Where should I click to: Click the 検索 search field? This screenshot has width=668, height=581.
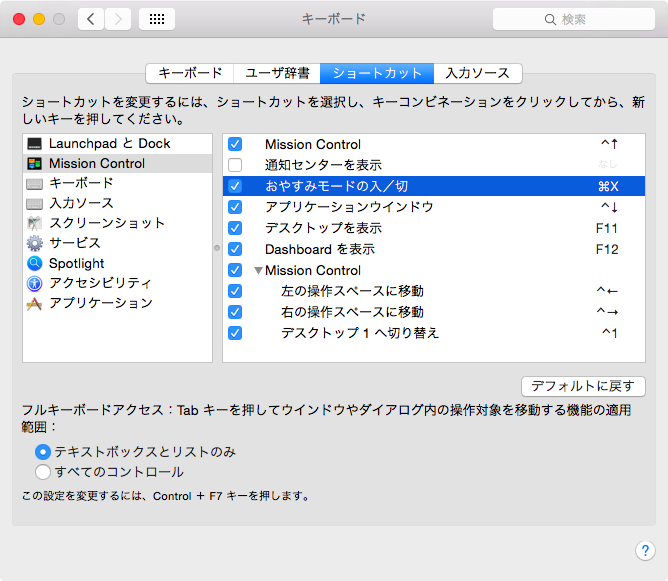573,19
